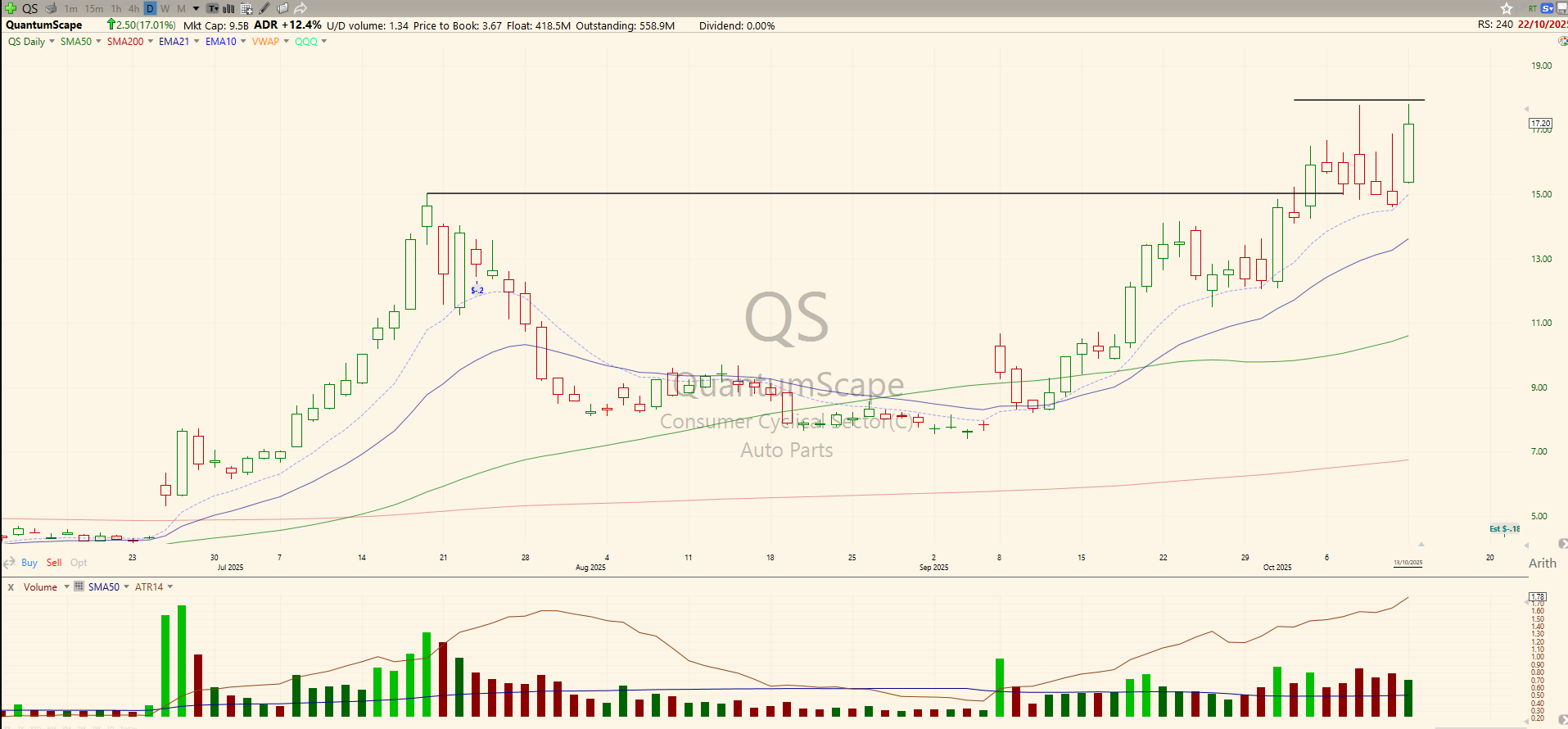Click Outstanding: 558.9M text
Viewport: 1568px width, 729px height.
click(x=626, y=25)
